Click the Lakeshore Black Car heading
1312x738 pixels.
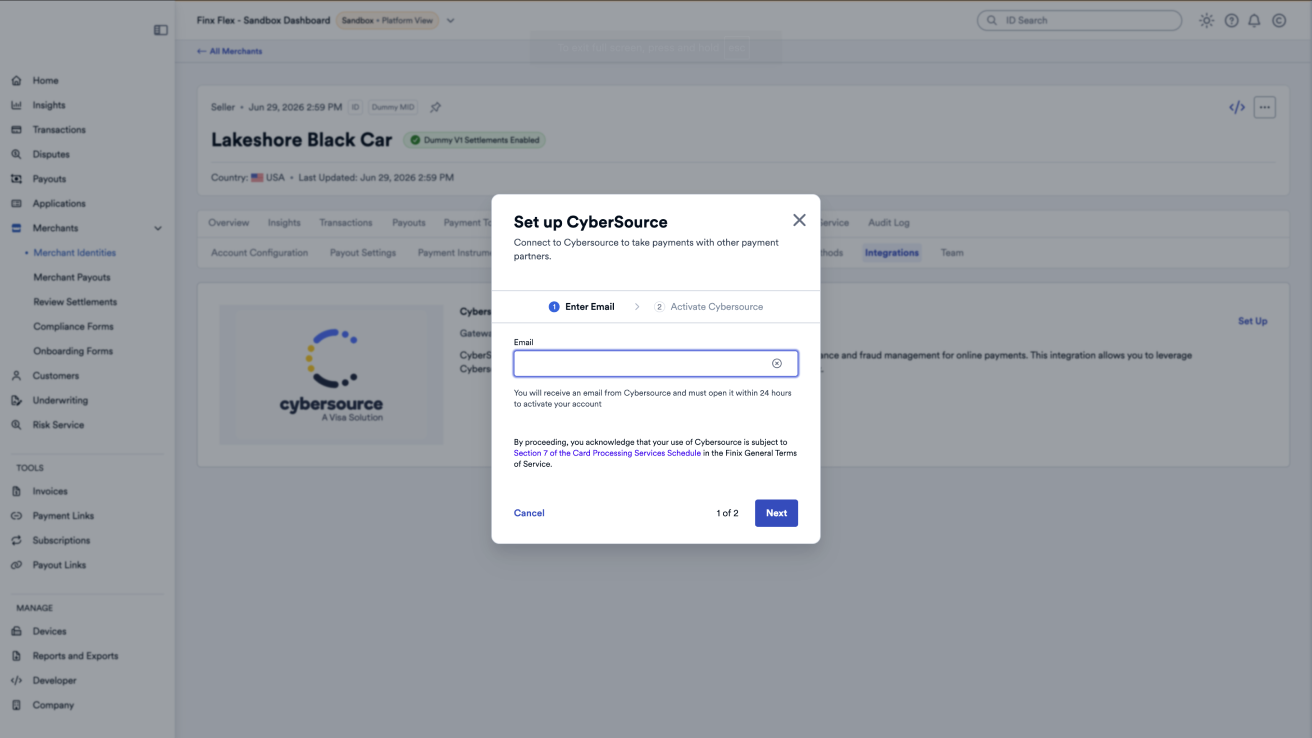click(302, 140)
